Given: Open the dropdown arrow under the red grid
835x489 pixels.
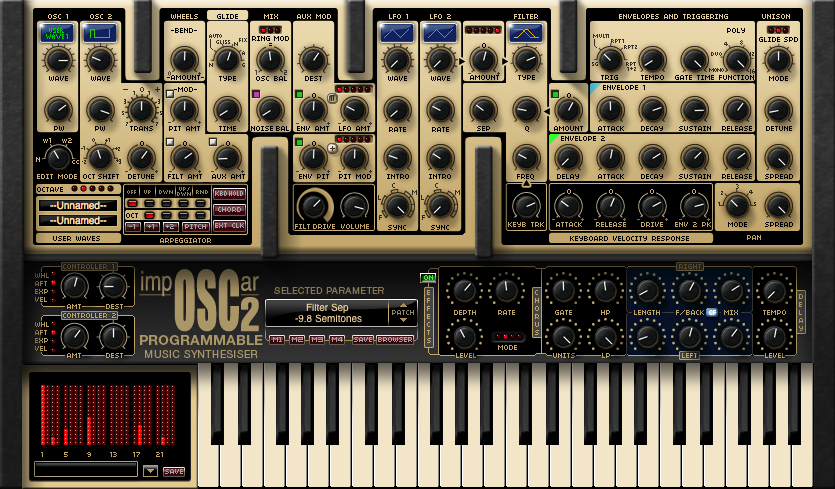Looking at the screenshot, I should [150, 470].
